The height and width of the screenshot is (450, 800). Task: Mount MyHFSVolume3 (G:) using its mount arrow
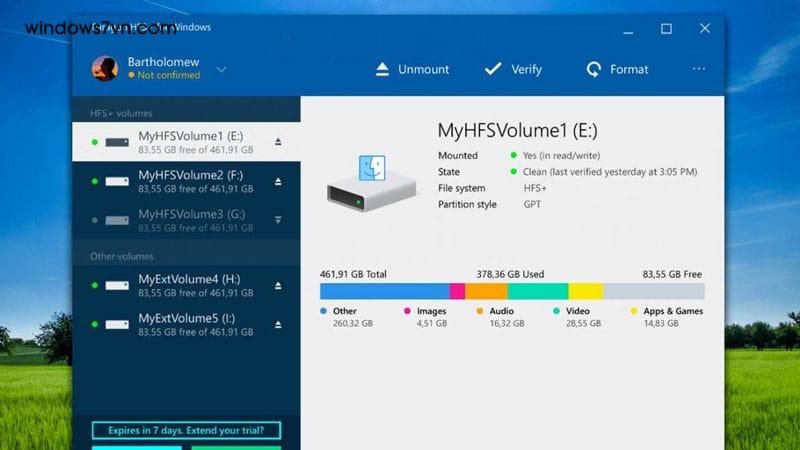point(278,220)
